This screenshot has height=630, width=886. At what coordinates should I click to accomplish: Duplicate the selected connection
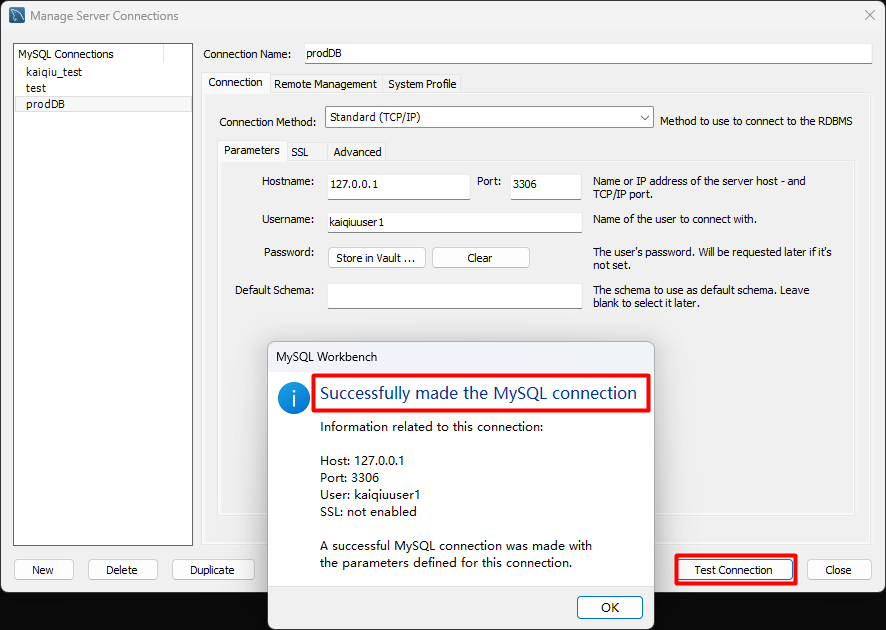212,570
